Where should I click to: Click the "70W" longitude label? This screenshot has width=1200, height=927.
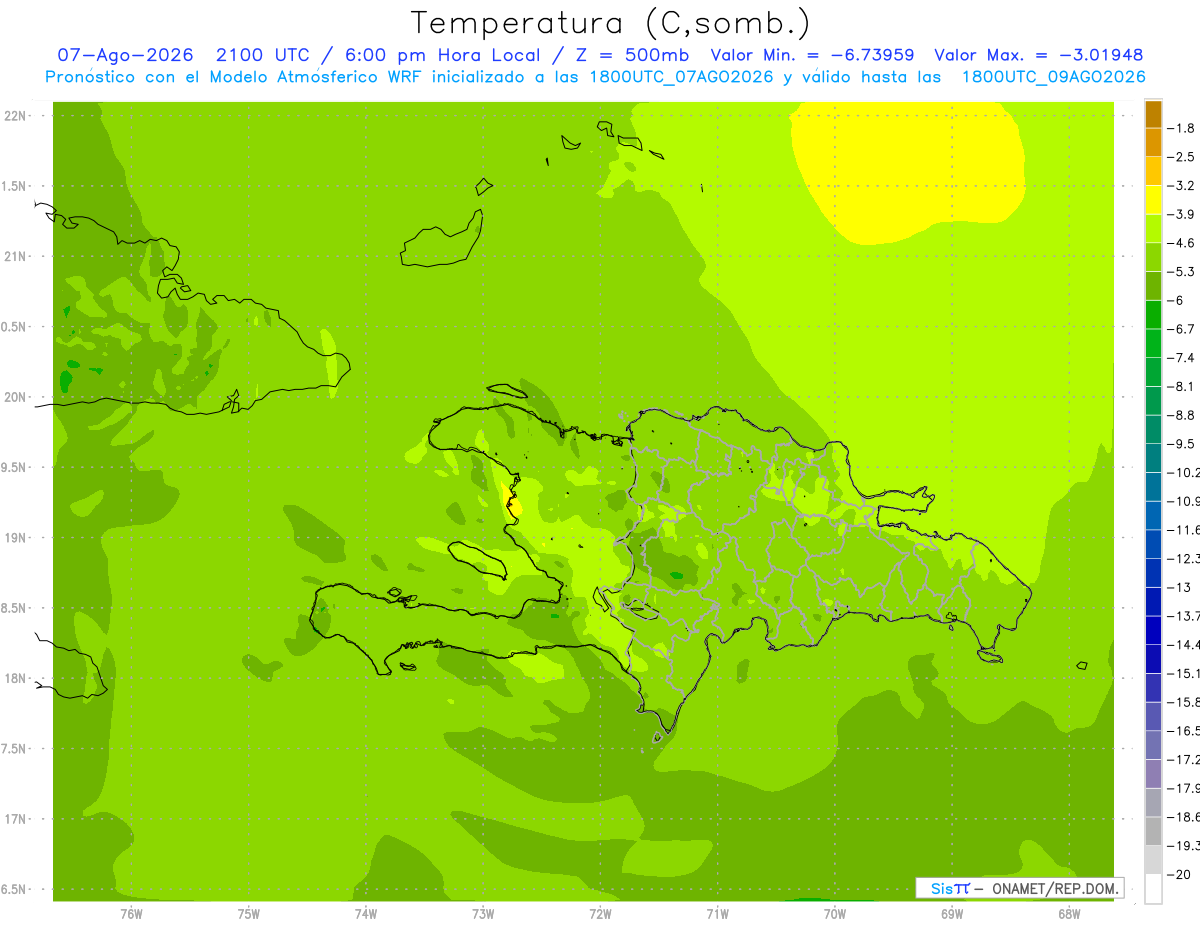[835, 914]
